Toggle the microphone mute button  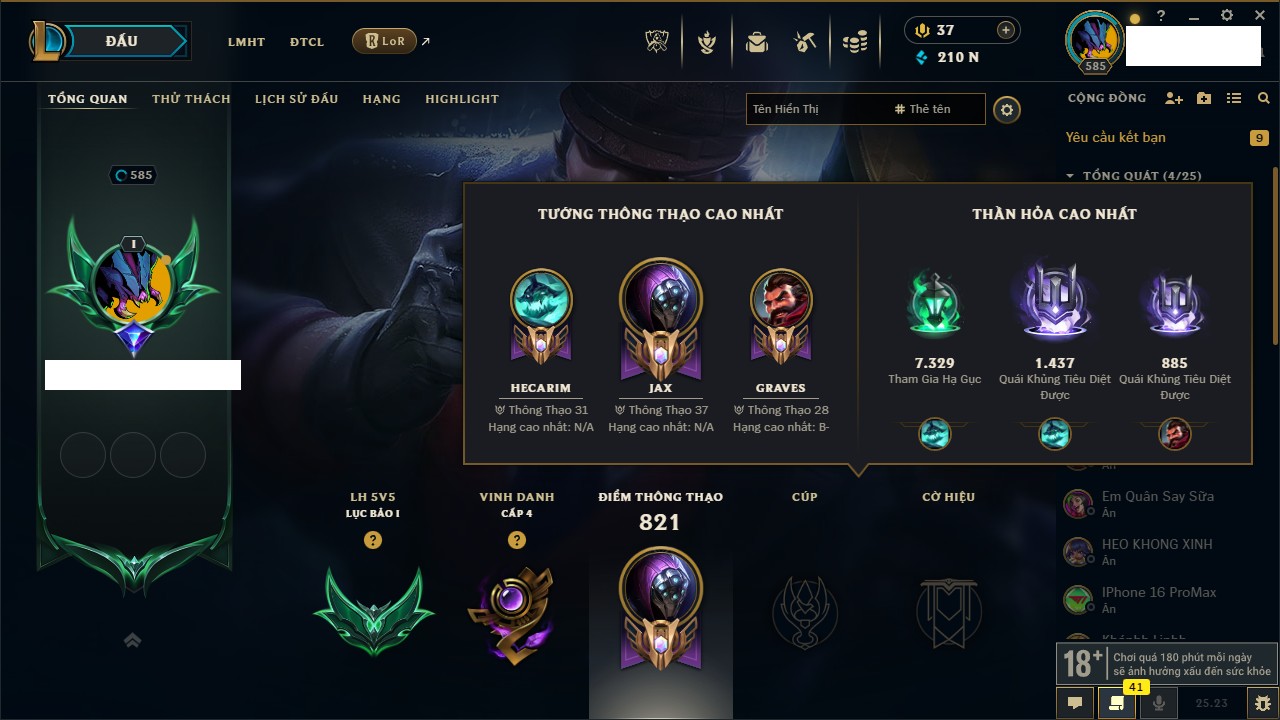pyautogui.click(x=1159, y=703)
